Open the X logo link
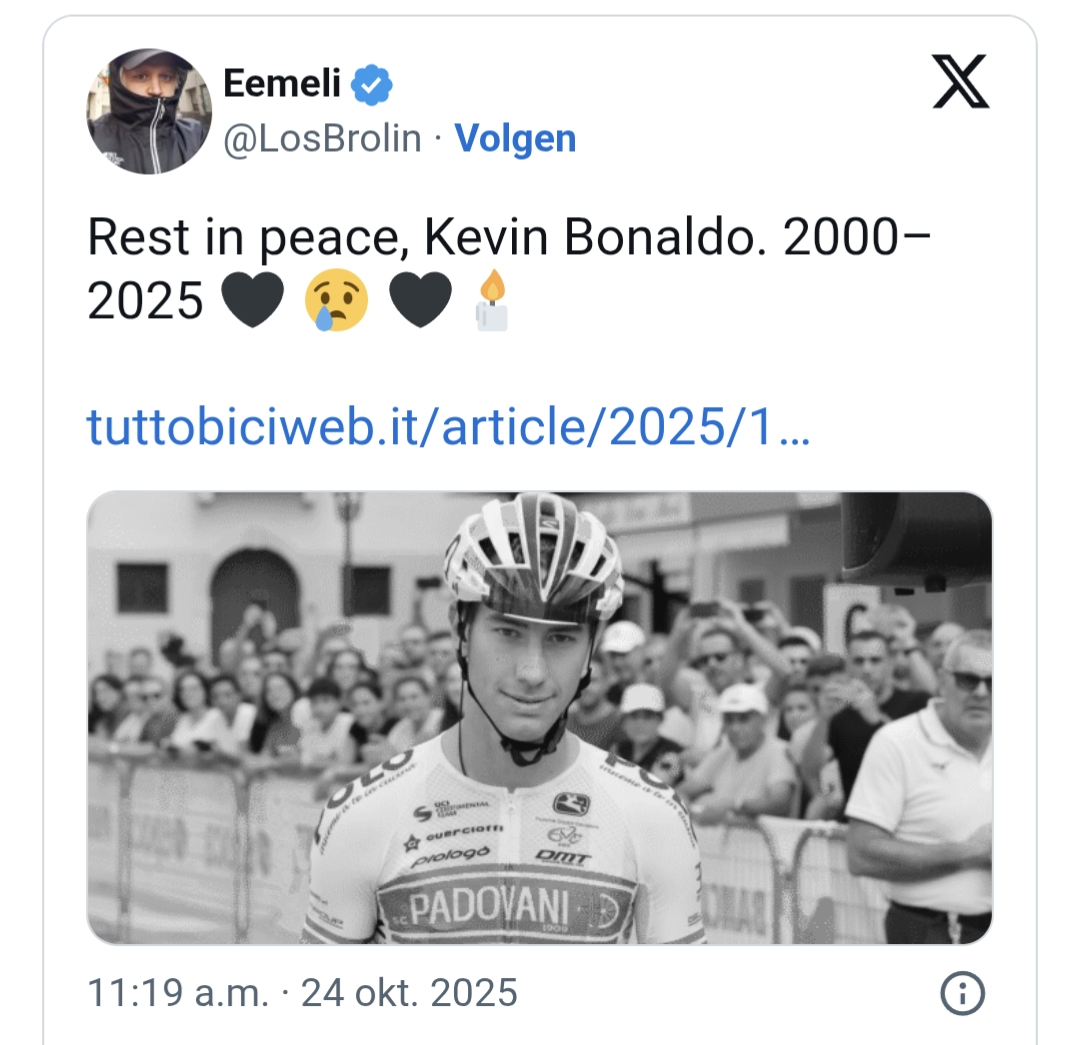Image resolution: width=1080 pixels, height=1045 pixels. point(960,84)
